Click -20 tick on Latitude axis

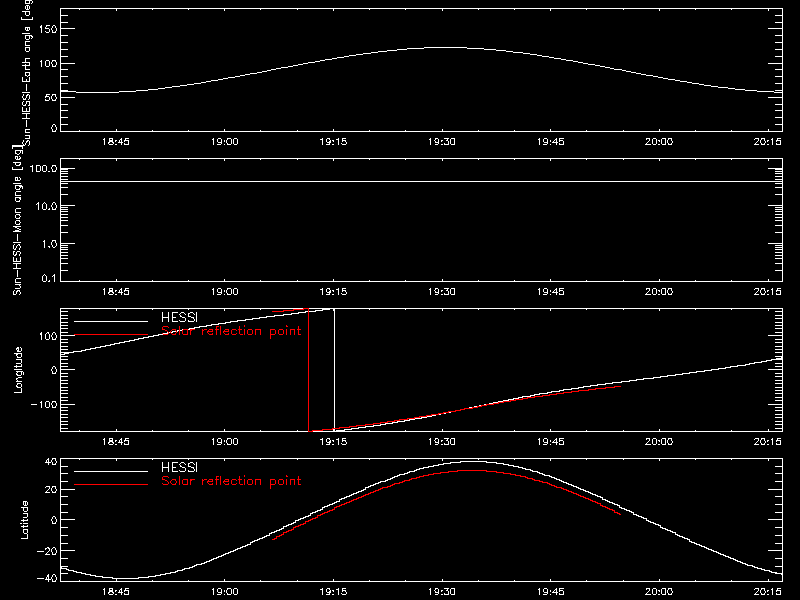click(x=47, y=551)
